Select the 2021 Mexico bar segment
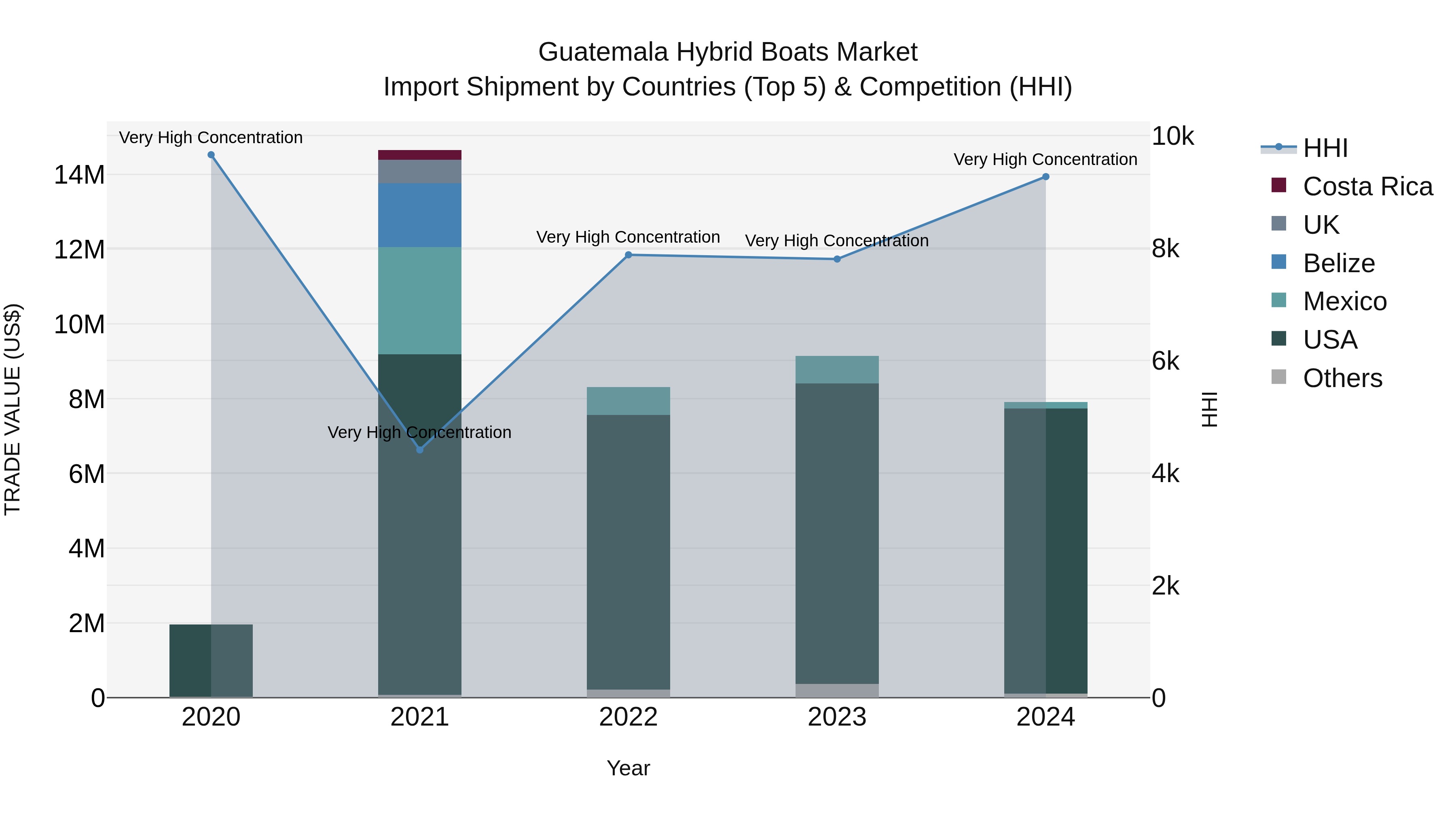The width and height of the screenshot is (1456, 819). [x=419, y=301]
